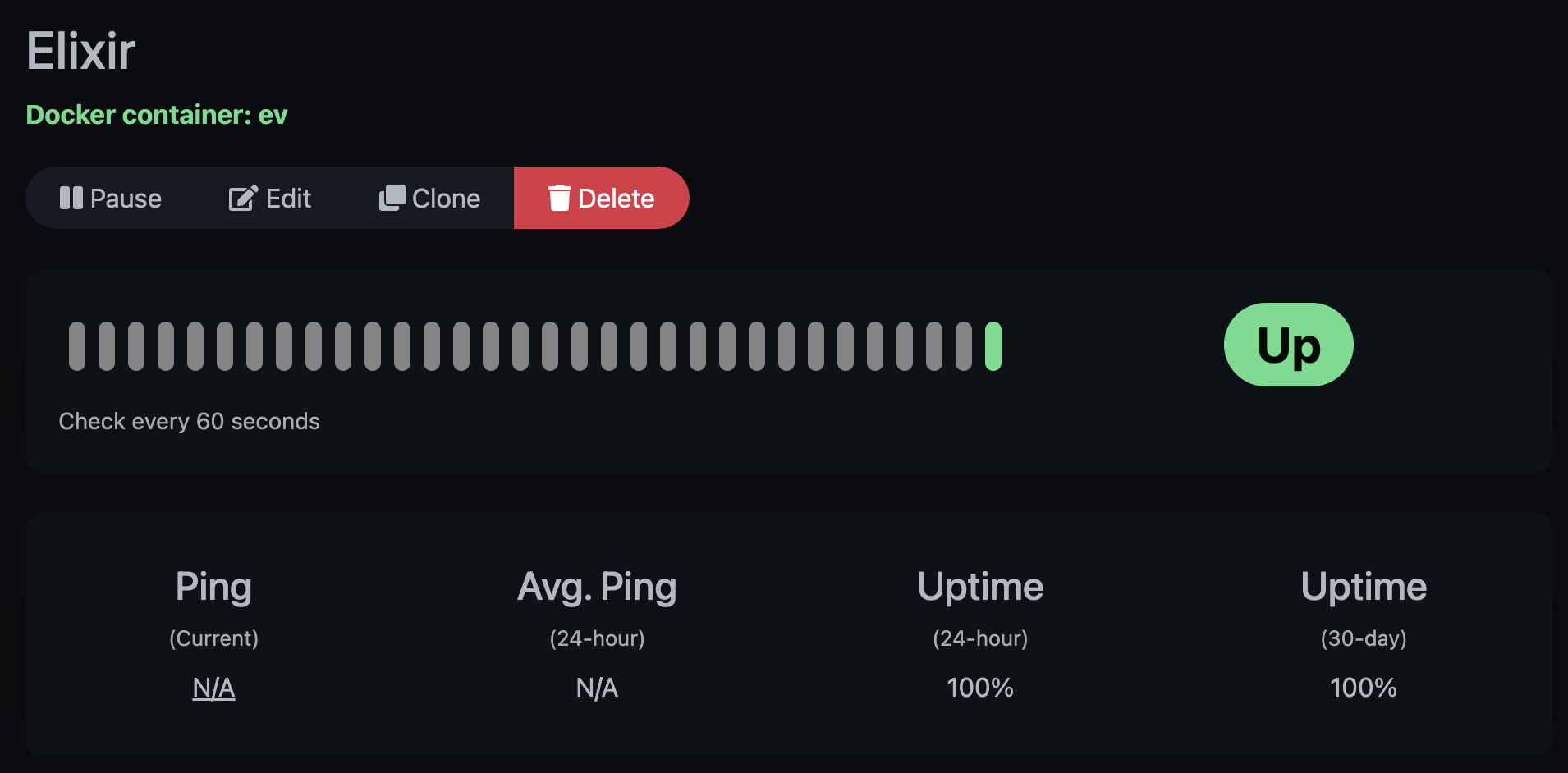Click the pause bars icon
This screenshot has height=773, width=1568.
(x=71, y=198)
